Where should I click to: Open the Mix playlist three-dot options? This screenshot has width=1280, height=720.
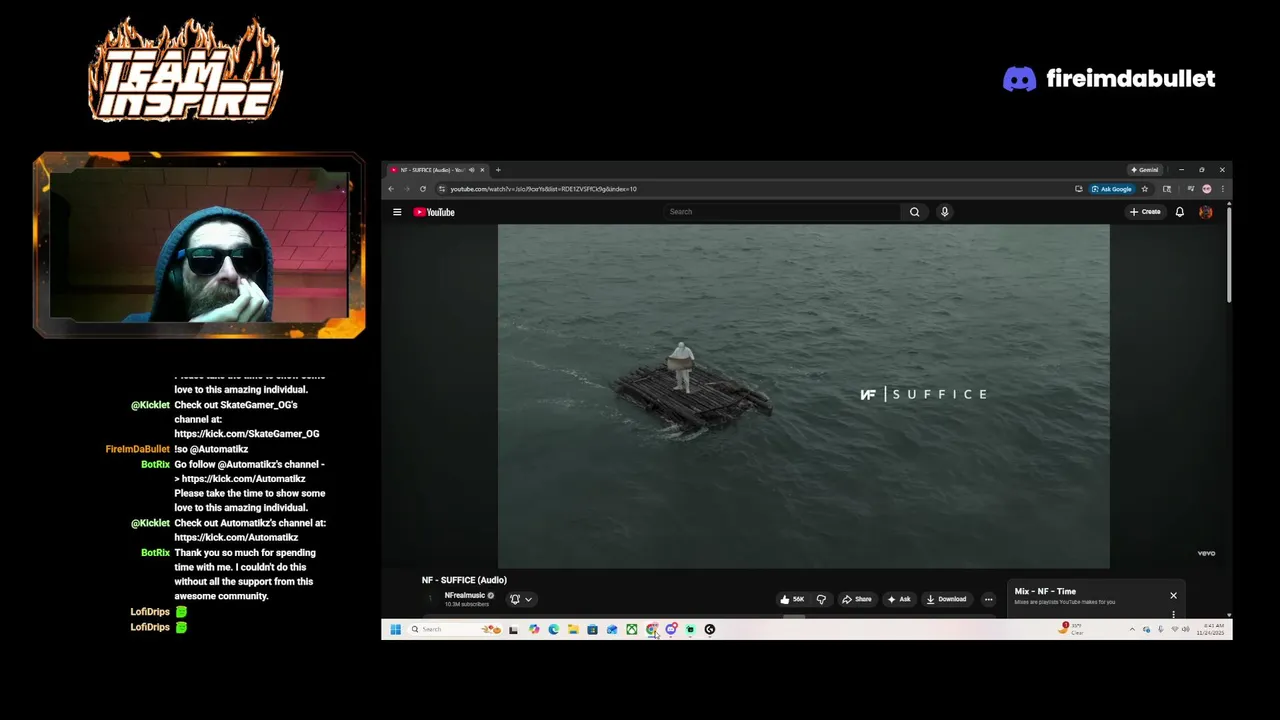pos(1173,614)
